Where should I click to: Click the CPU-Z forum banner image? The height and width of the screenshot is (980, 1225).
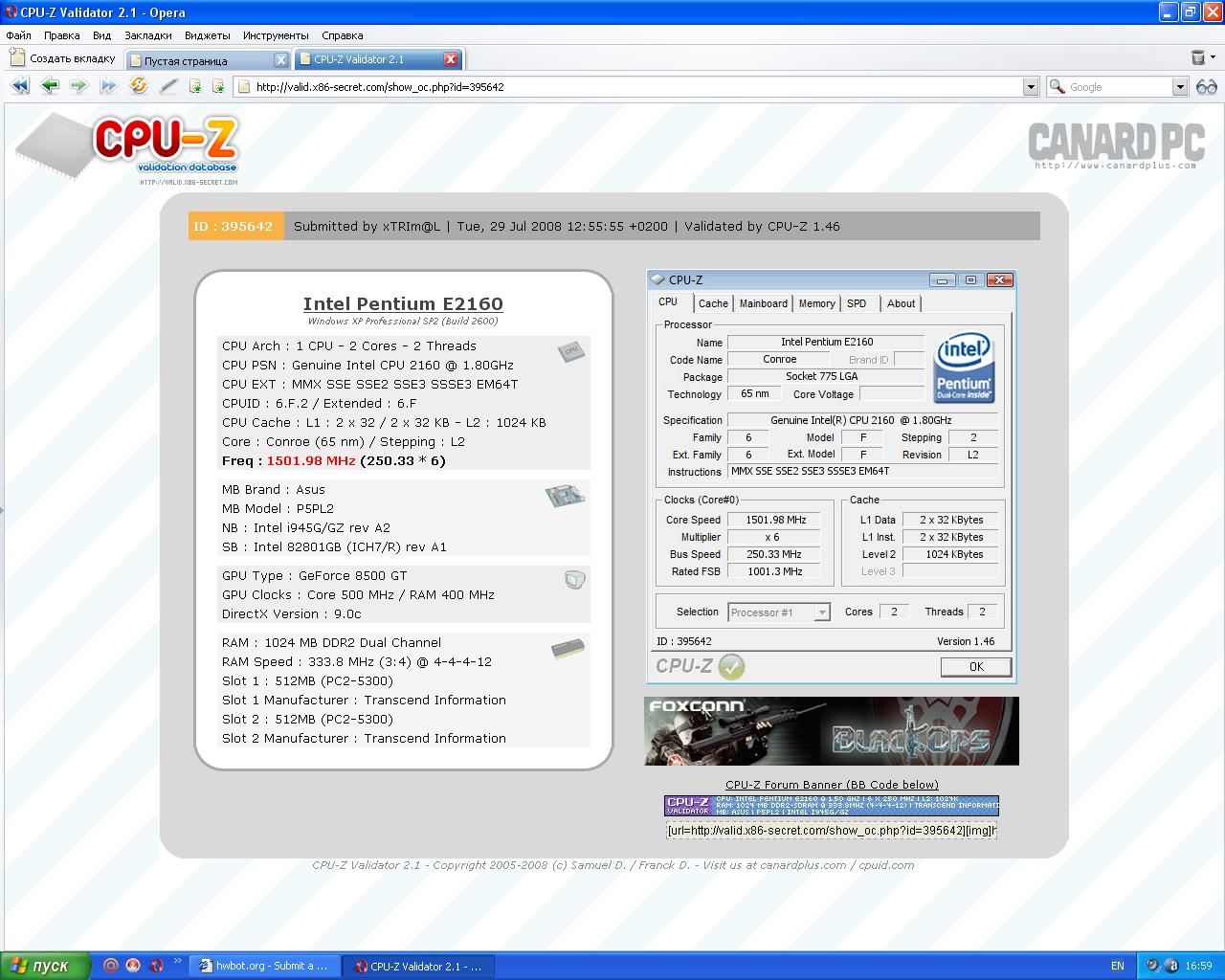(x=831, y=805)
